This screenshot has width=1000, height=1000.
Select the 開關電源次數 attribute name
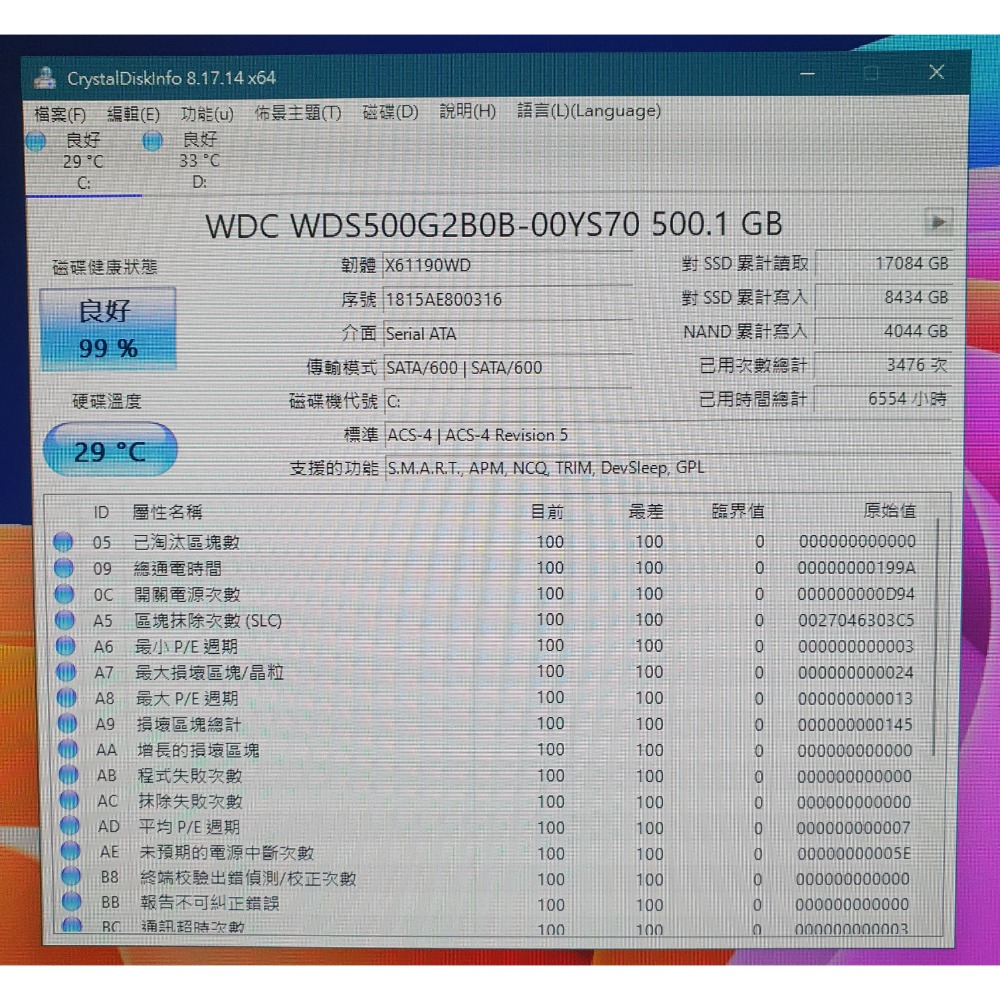click(x=188, y=594)
